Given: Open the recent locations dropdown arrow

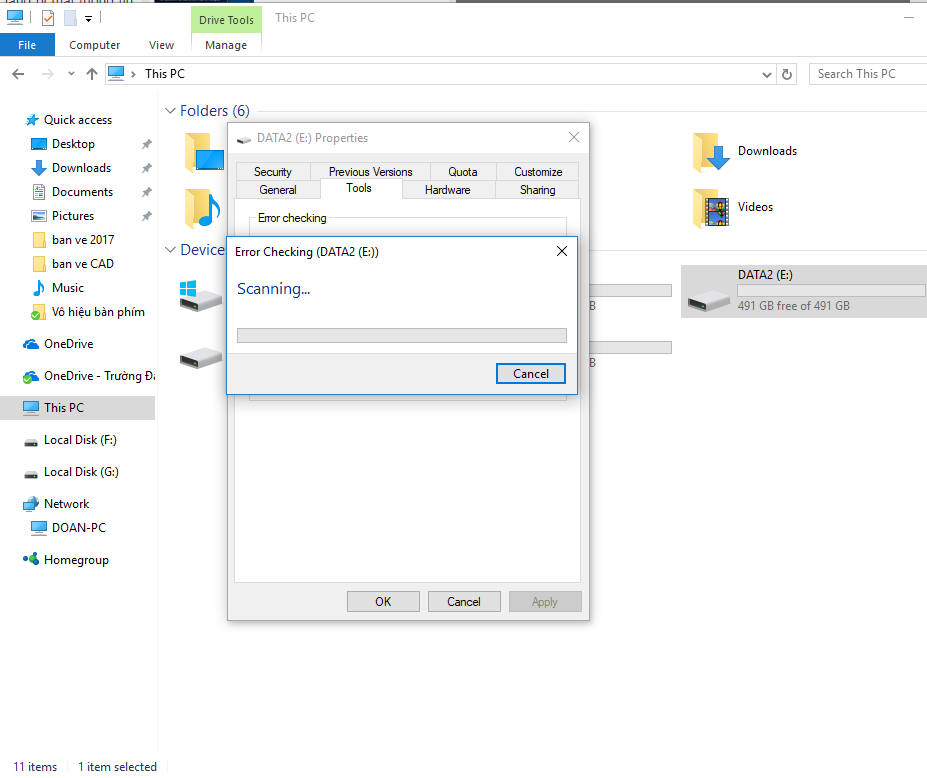Looking at the screenshot, I should (x=71, y=74).
